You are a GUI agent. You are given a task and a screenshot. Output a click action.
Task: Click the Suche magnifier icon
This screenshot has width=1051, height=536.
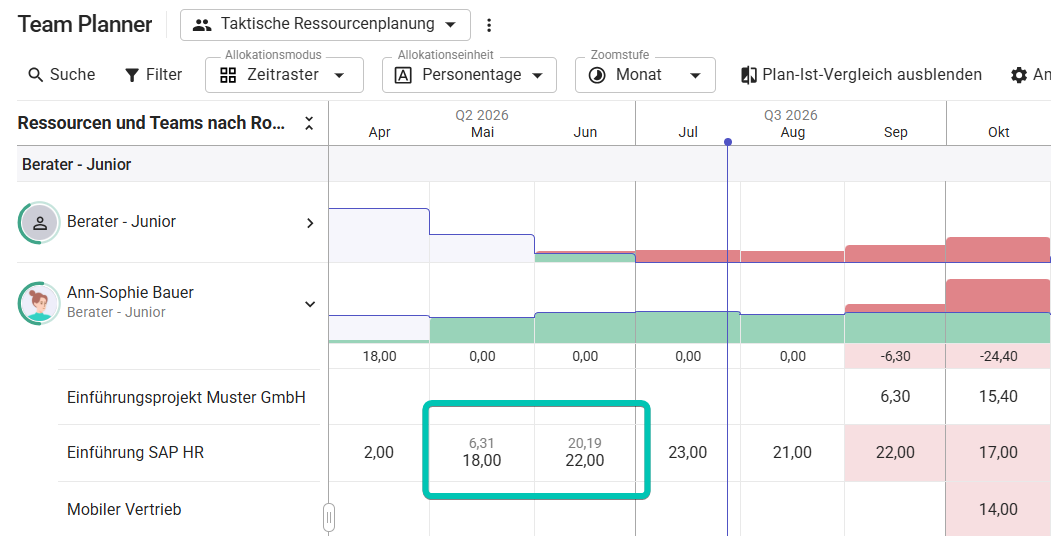tap(36, 74)
